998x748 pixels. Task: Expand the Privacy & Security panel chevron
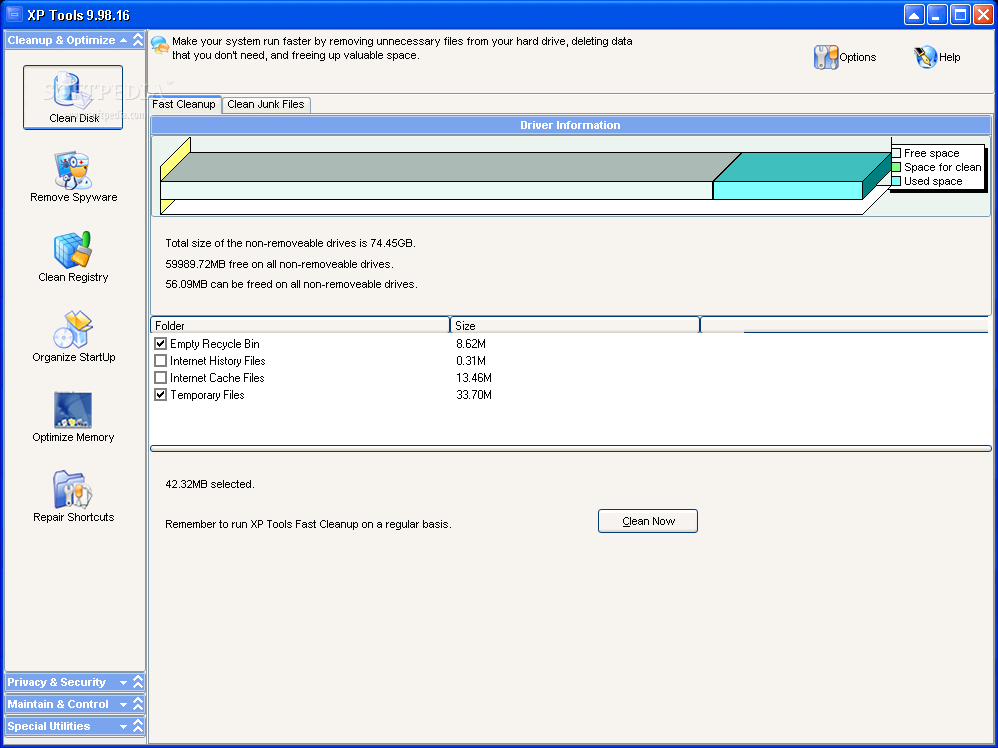pyautogui.click(x=138, y=682)
